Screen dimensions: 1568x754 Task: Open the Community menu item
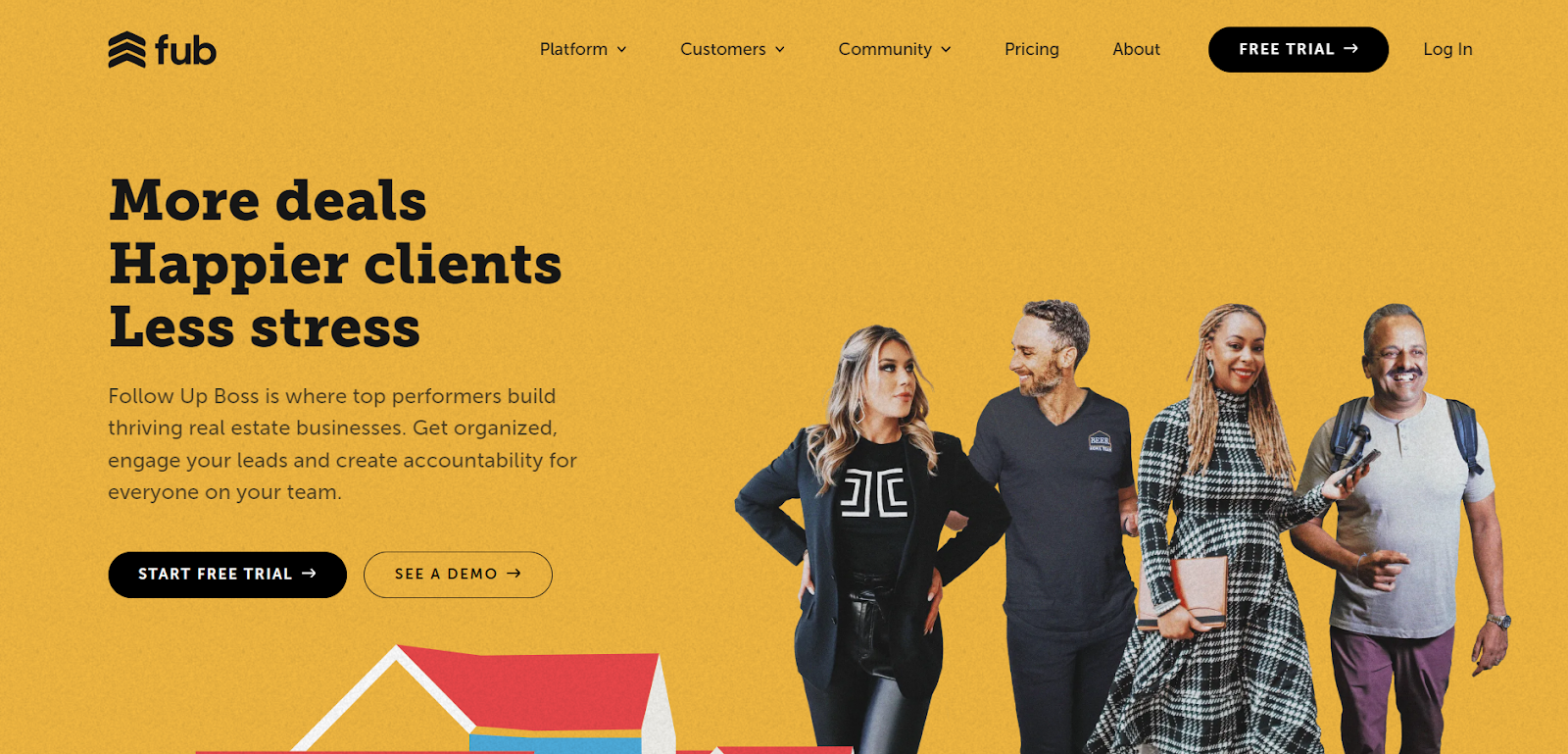(894, 49)
